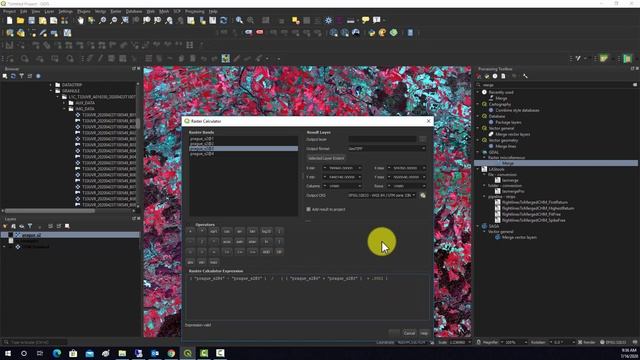640x360 pixels.
Task: Collapse the SAGA group in toolbox
Action: coord(478,226)
